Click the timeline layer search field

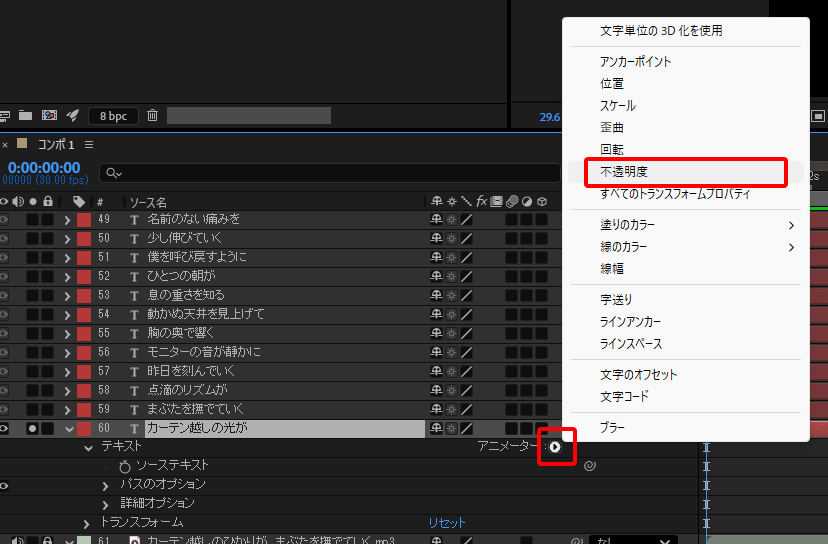tap(330, 173)
